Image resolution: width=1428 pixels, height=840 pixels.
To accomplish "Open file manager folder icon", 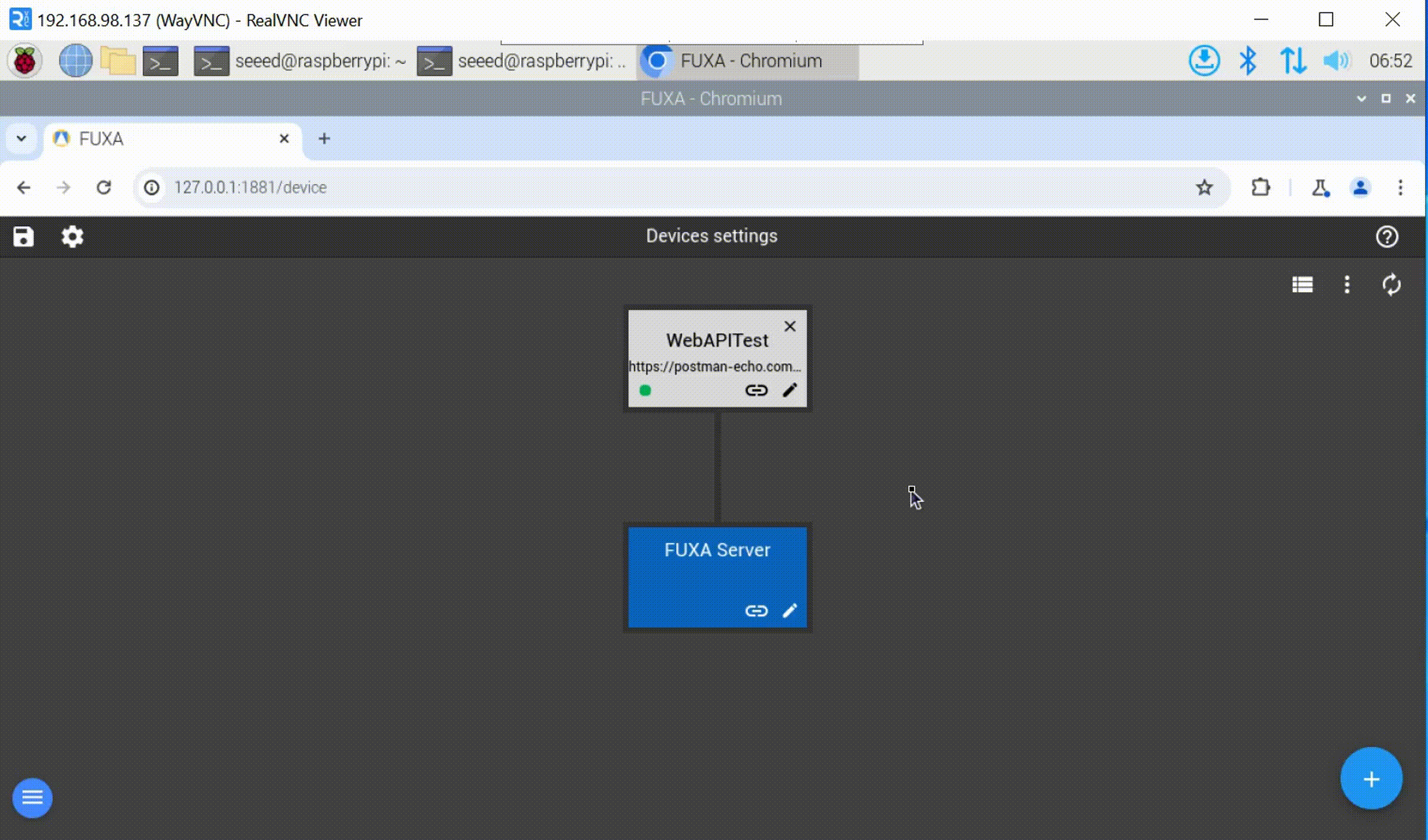I will pos(118,61).
